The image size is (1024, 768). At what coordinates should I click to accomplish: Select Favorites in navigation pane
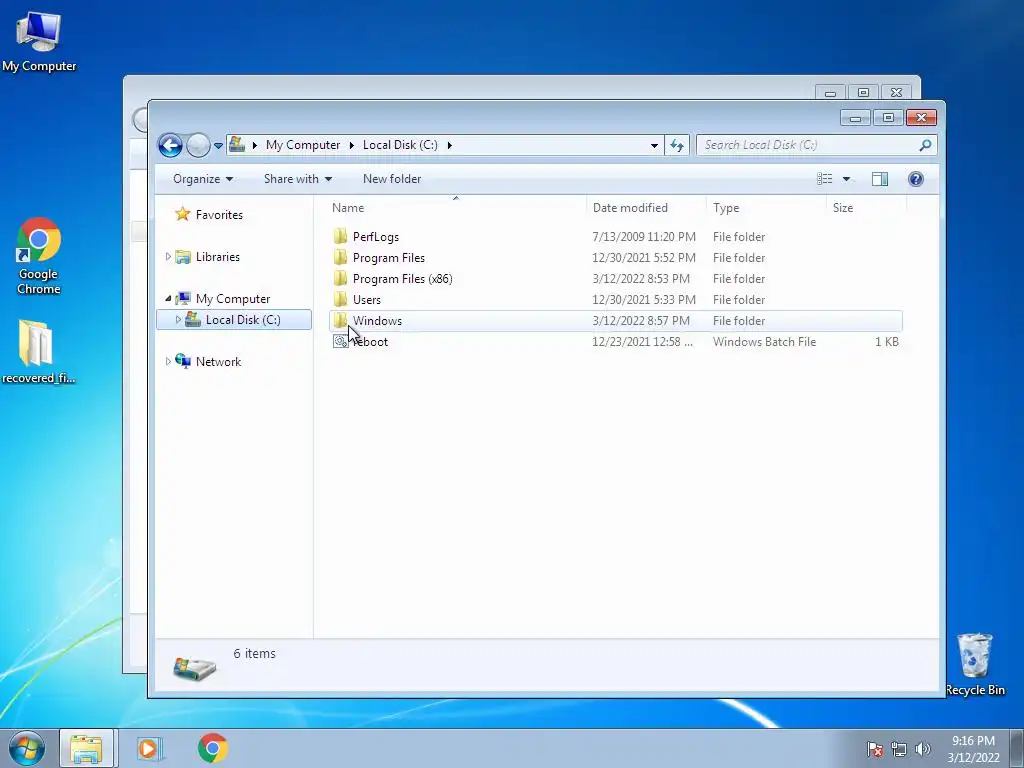tap(219, 215)
